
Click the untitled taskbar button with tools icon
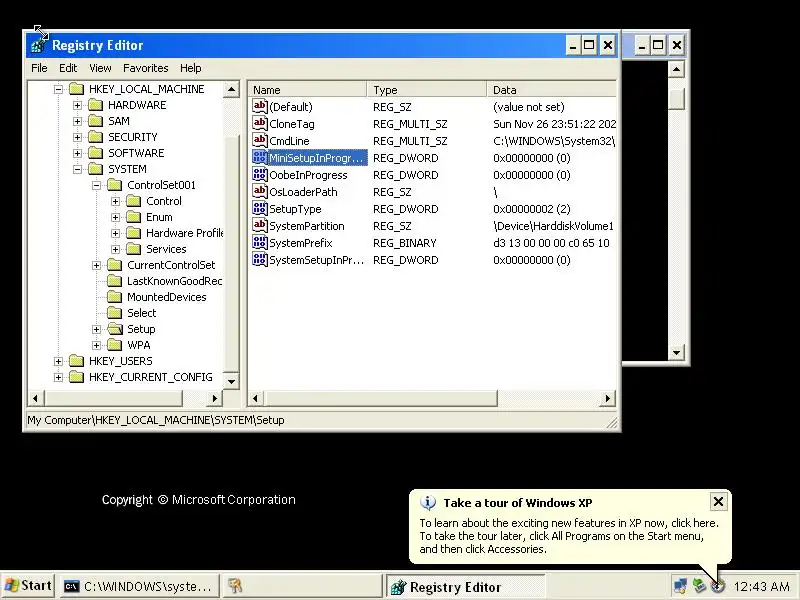(x=301, y=586)
